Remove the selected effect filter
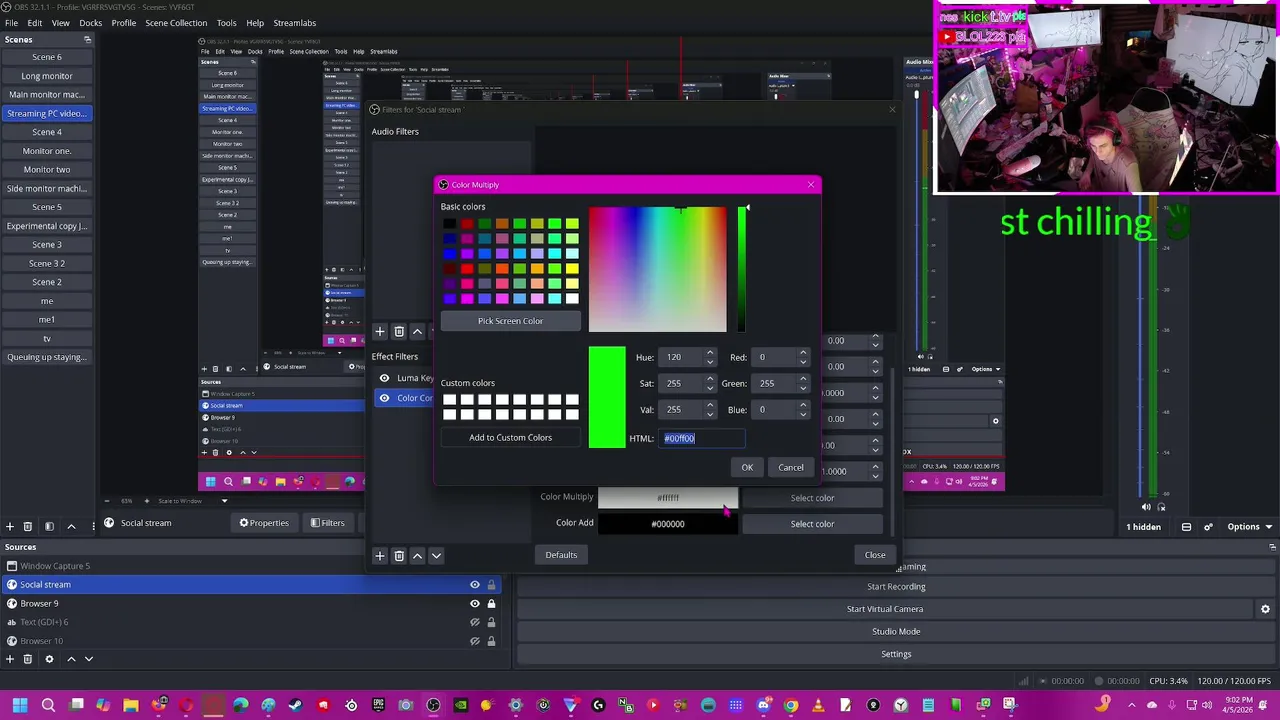This screenshot has height=720, width=1280. (399, 555)
